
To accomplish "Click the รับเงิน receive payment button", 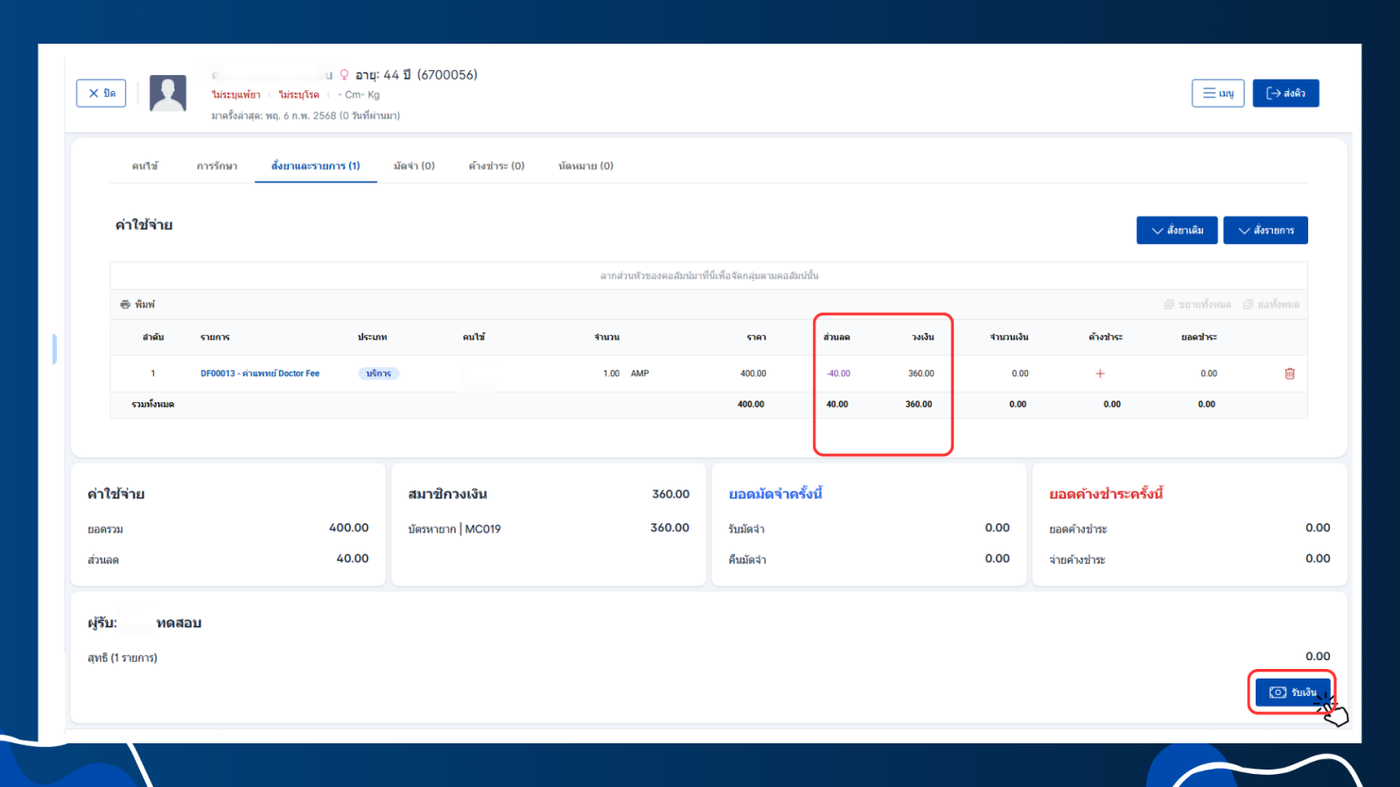I will tap(1293, 692).
